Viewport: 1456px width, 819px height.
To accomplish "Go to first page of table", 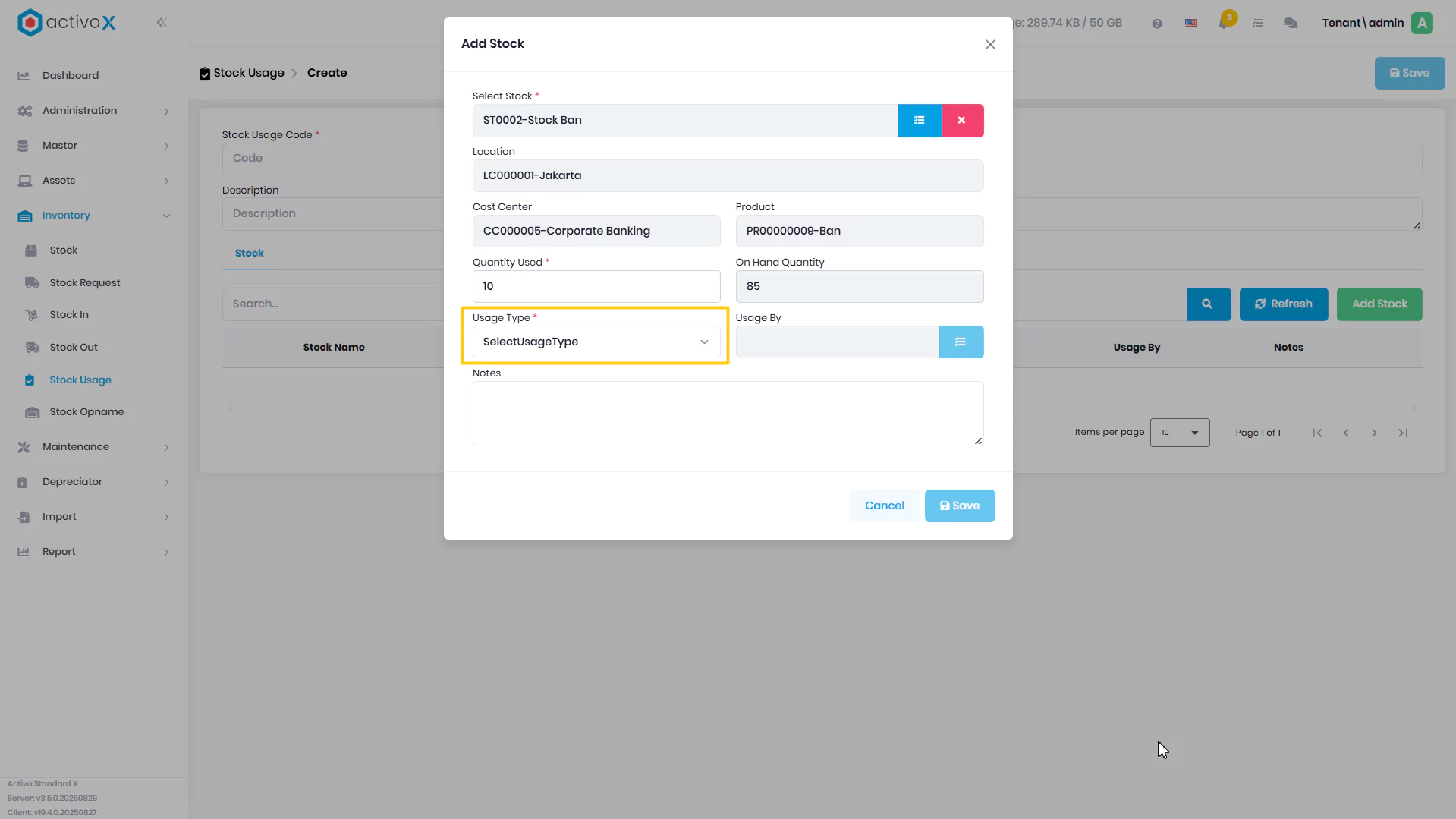I will click(x=1317, y=433).
